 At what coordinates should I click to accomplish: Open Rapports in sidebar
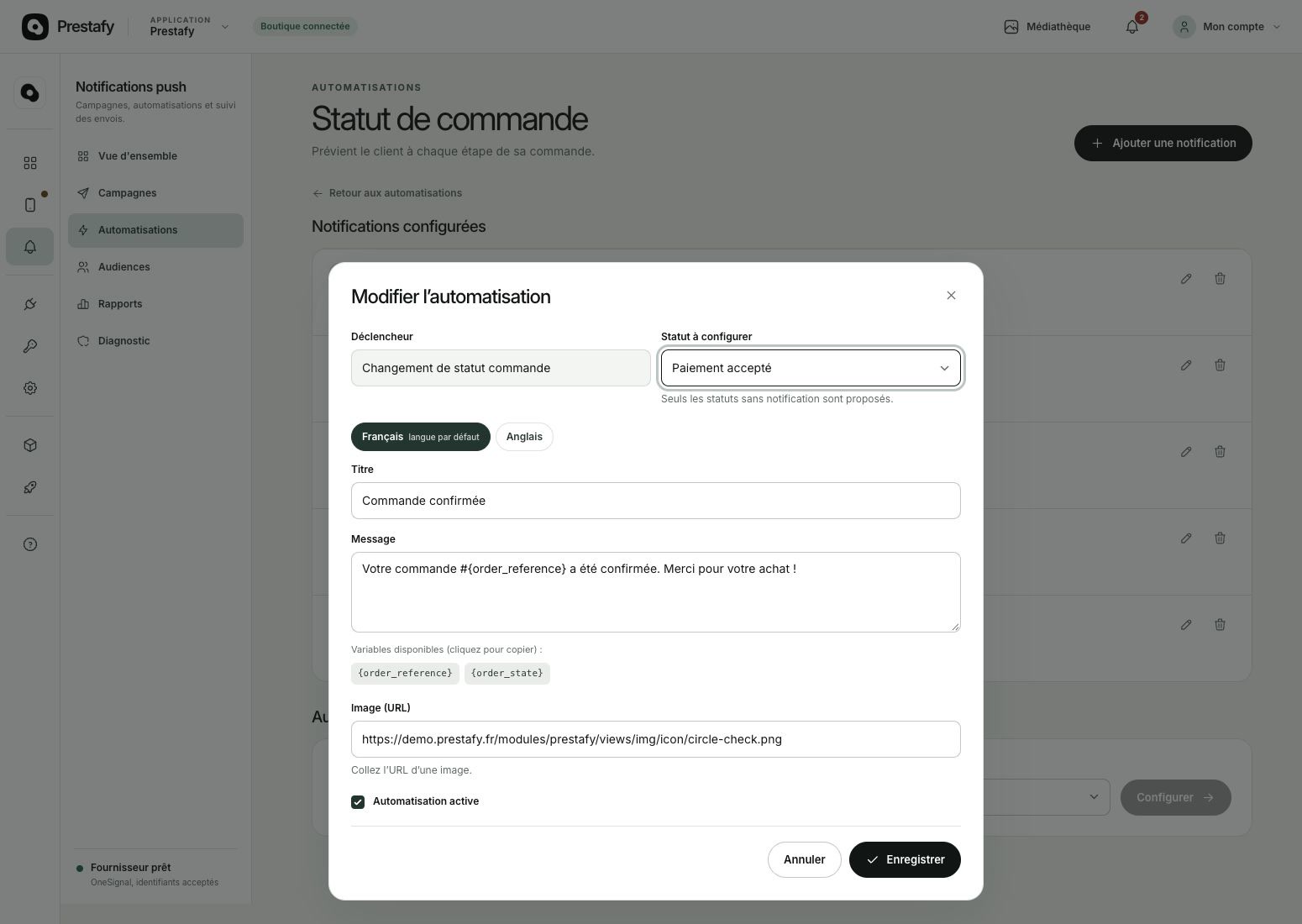pos(155,304)
